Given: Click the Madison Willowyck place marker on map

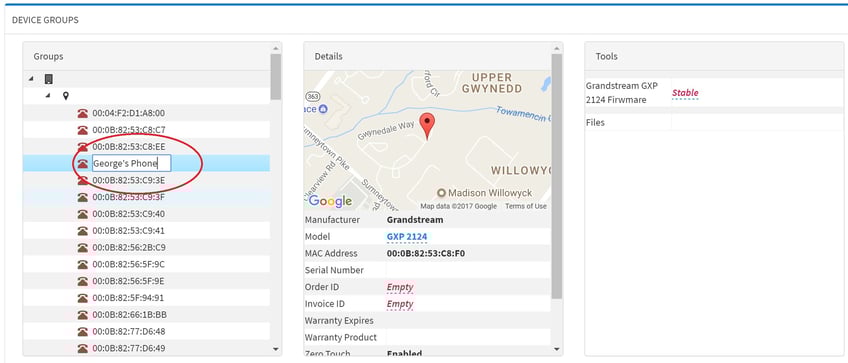Looking at the screenshot, I should point(441,193).
